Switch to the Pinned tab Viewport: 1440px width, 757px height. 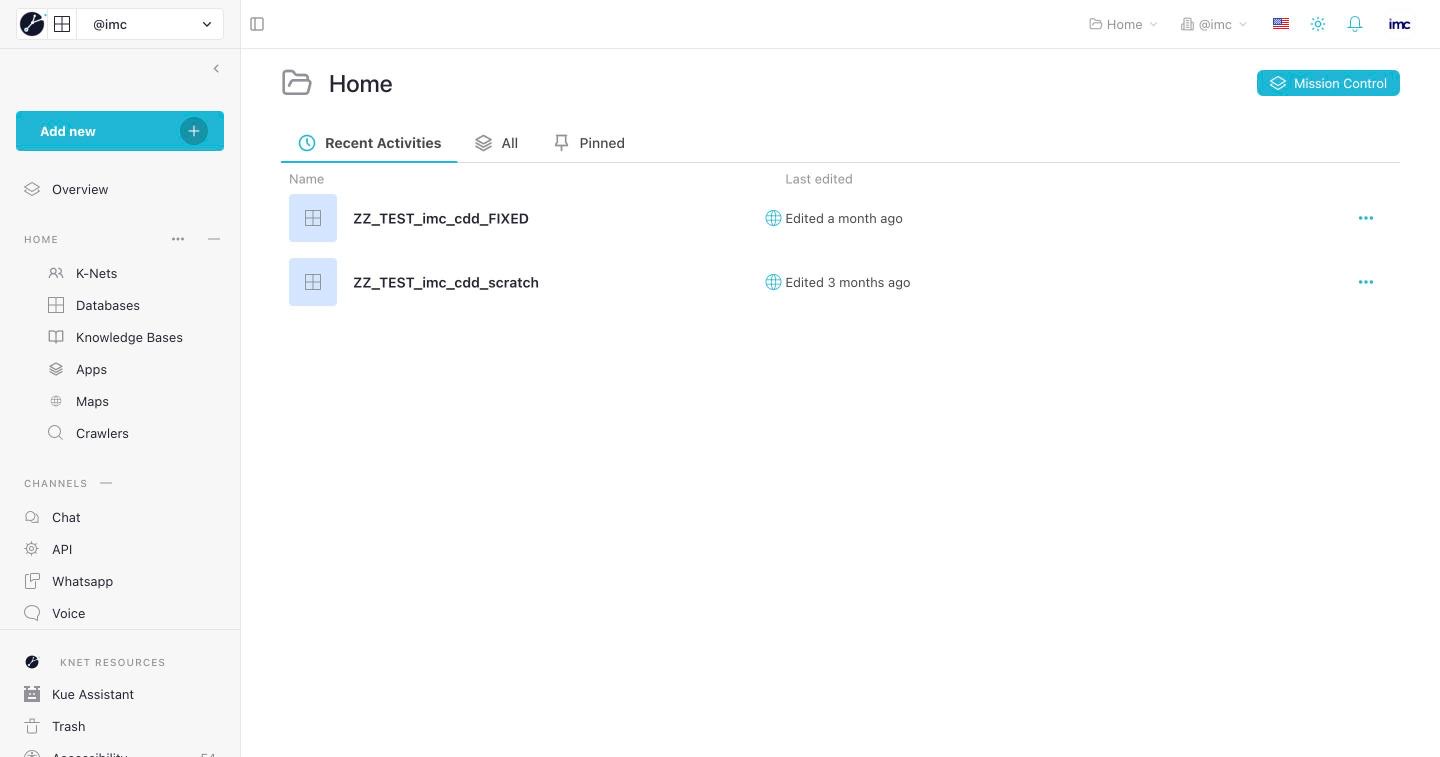click(589, 143)
